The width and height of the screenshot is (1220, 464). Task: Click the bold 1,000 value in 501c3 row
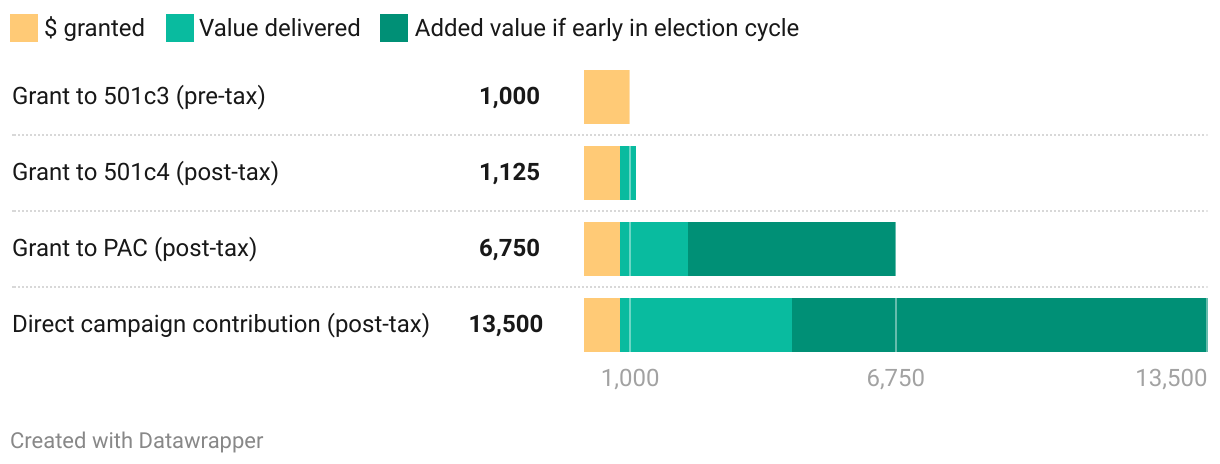(x=509, y=97)
